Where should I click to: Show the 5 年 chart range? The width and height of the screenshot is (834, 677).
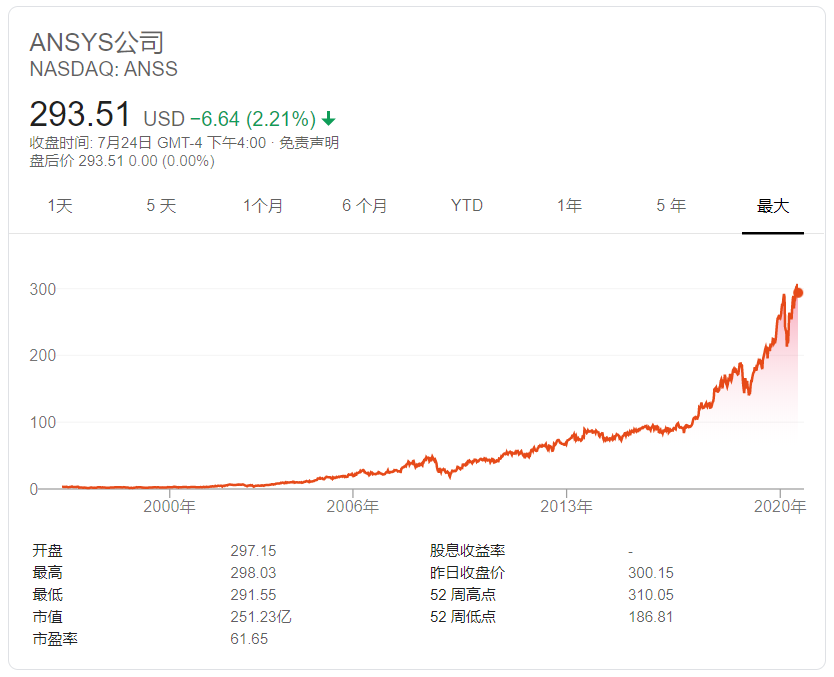tap(671, 205)
